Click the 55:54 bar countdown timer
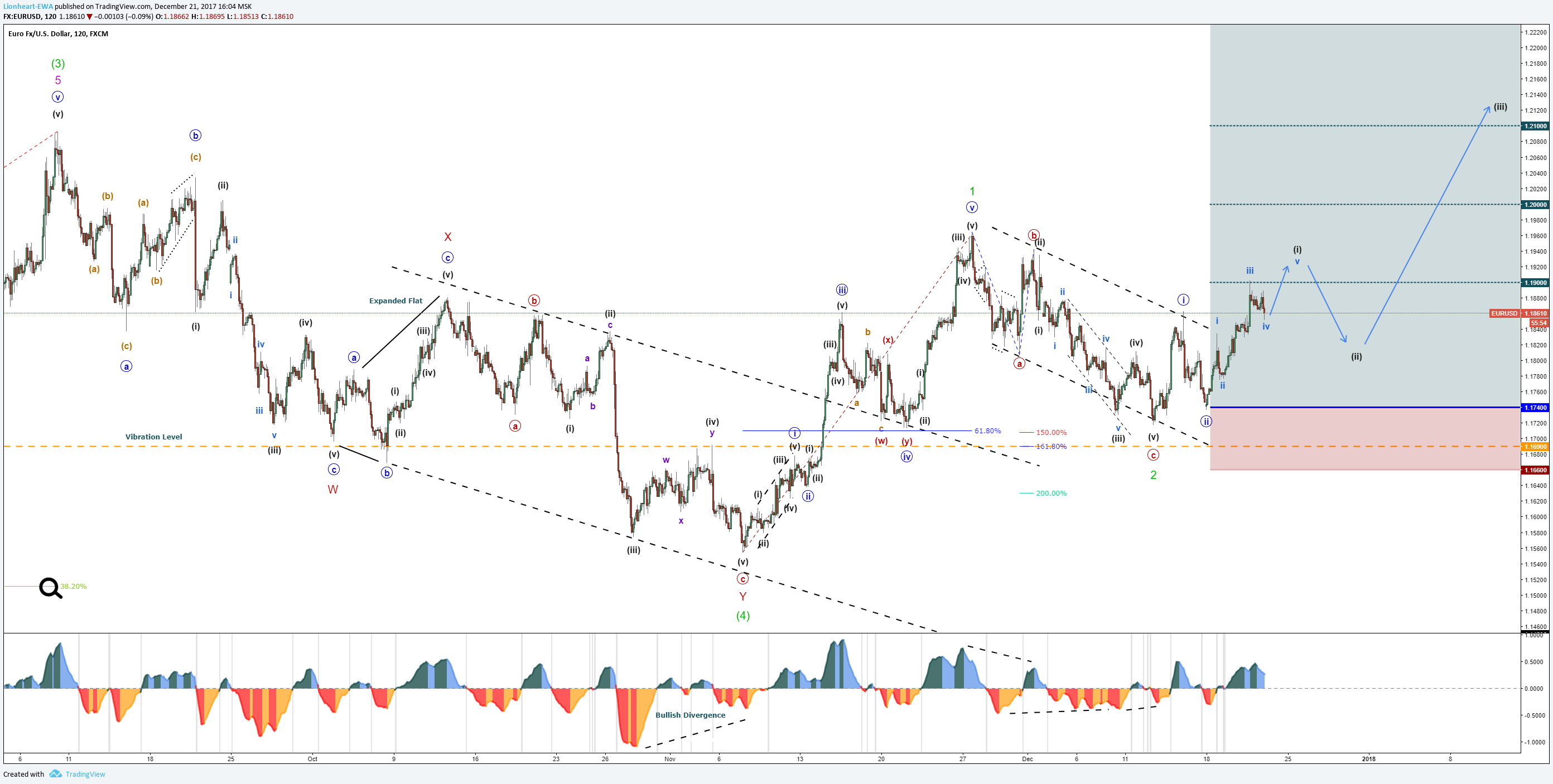 coord(1538,323)
